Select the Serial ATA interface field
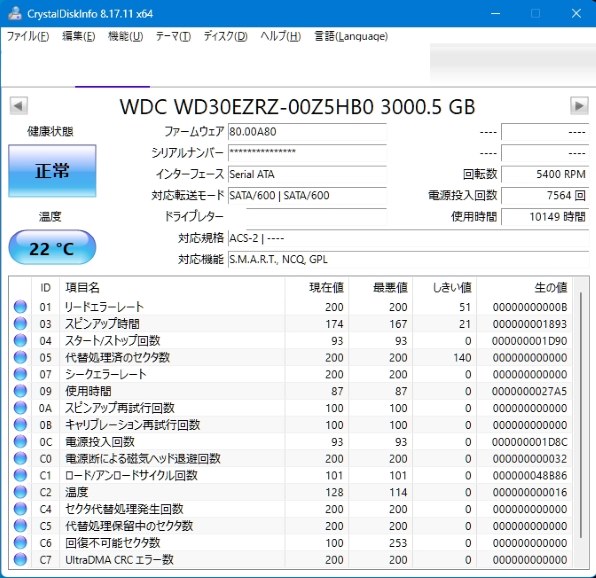 point(307,174)
